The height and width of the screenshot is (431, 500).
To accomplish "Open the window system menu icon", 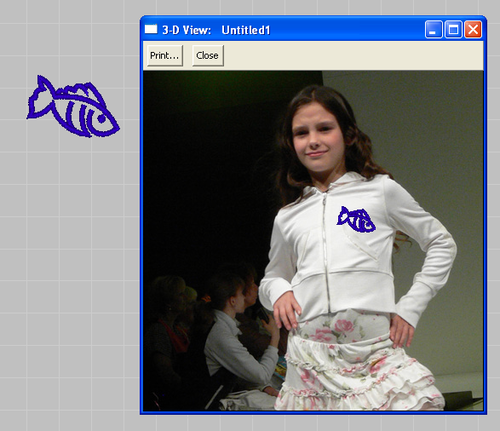I will click(x=151, y=29).
